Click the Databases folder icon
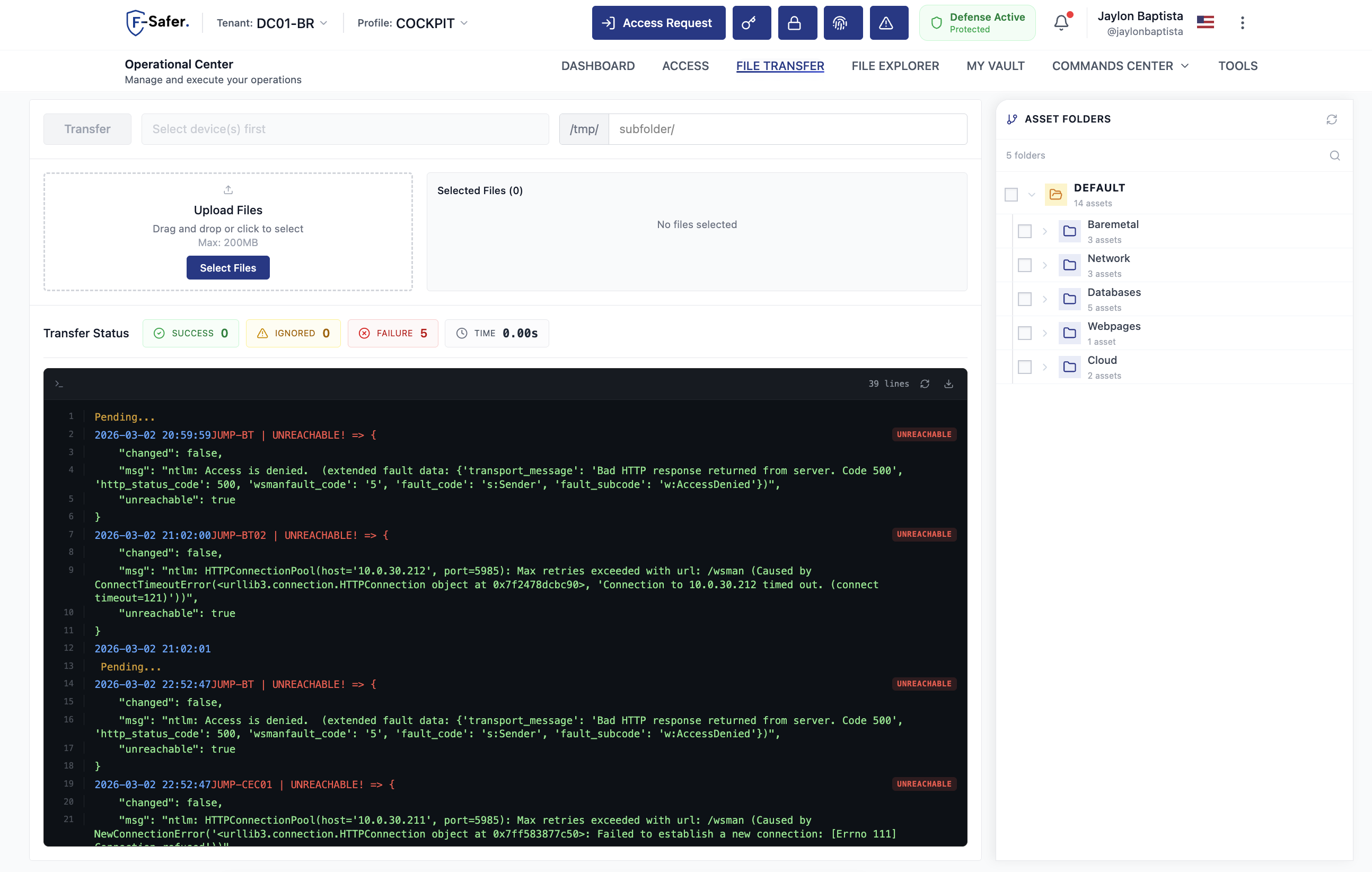This screenshot has height=872, width=1372. click(1069, 299)
